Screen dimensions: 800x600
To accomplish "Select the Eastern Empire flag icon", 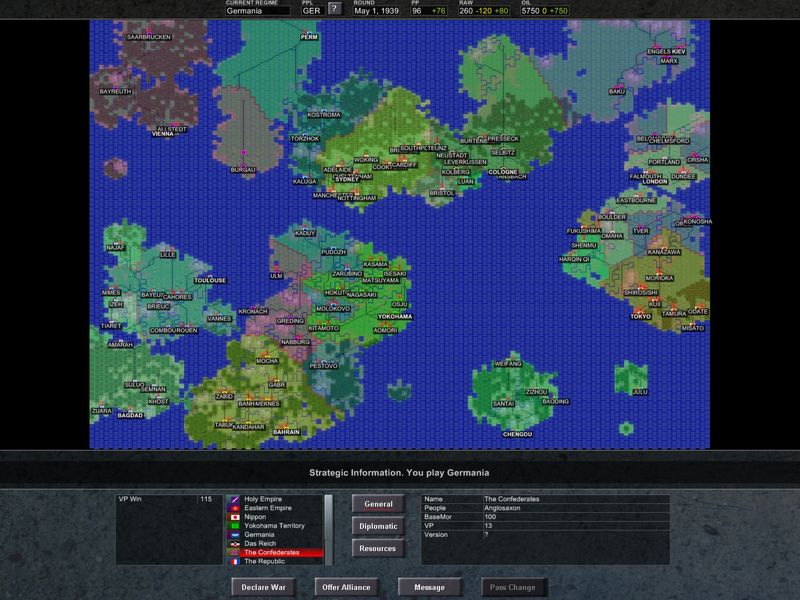I will pyautogui.click(x=235, y=508).
